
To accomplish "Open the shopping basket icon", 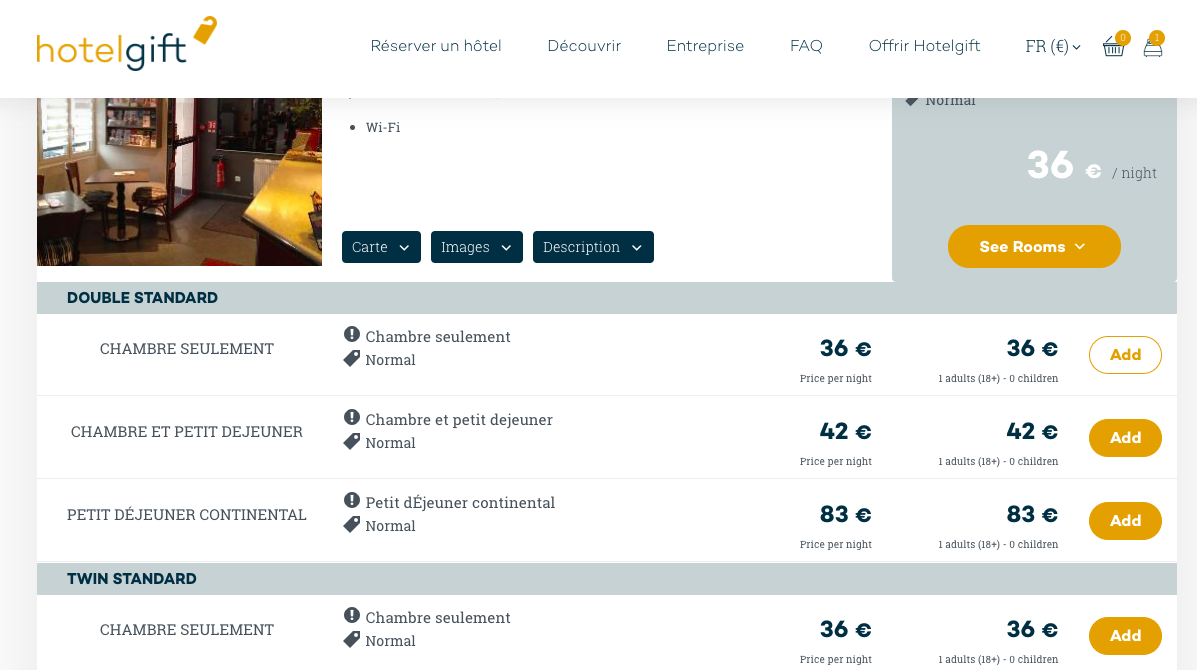I will pyautogui.click(x=1113, y=47).
